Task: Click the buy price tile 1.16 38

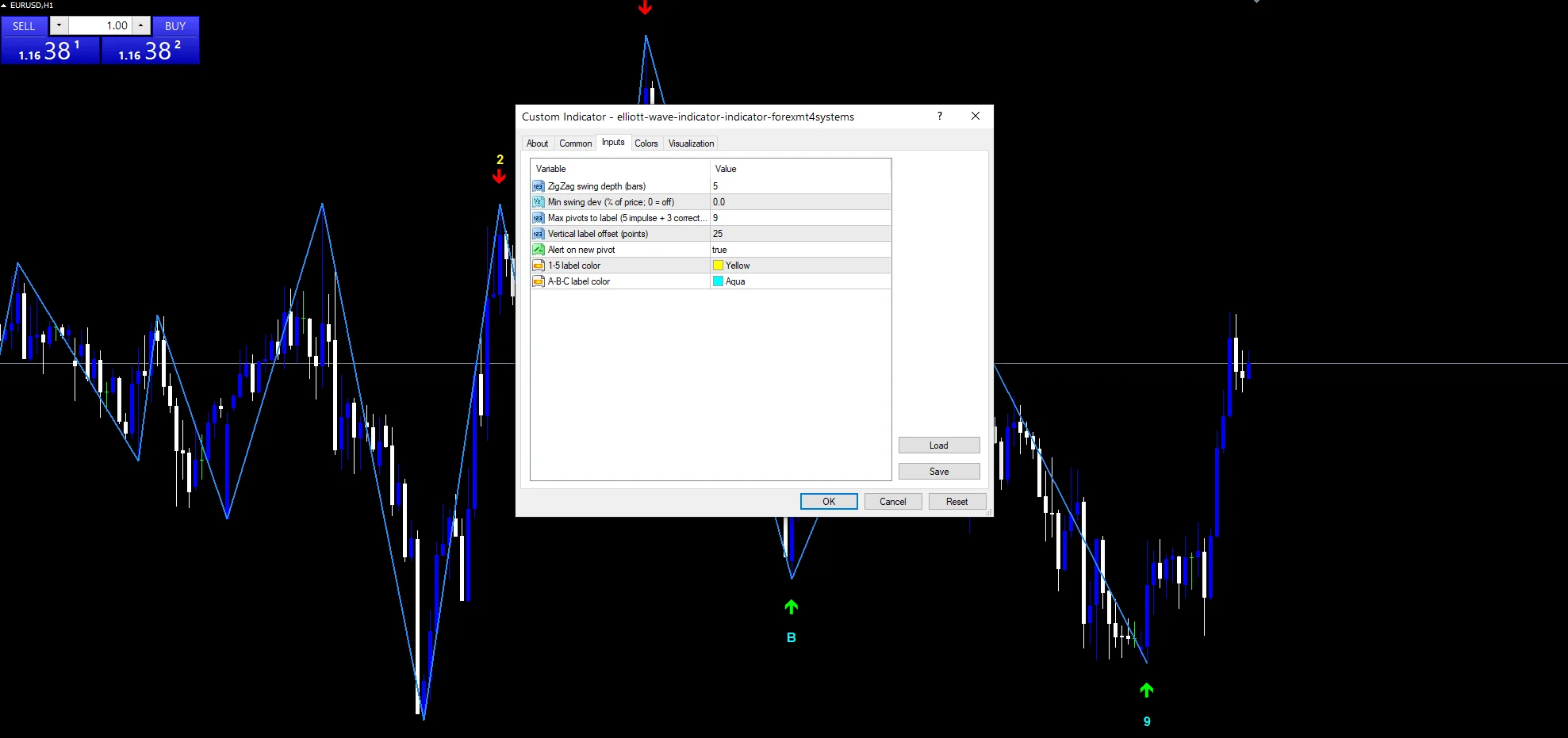Action: [x=150, y=51]
